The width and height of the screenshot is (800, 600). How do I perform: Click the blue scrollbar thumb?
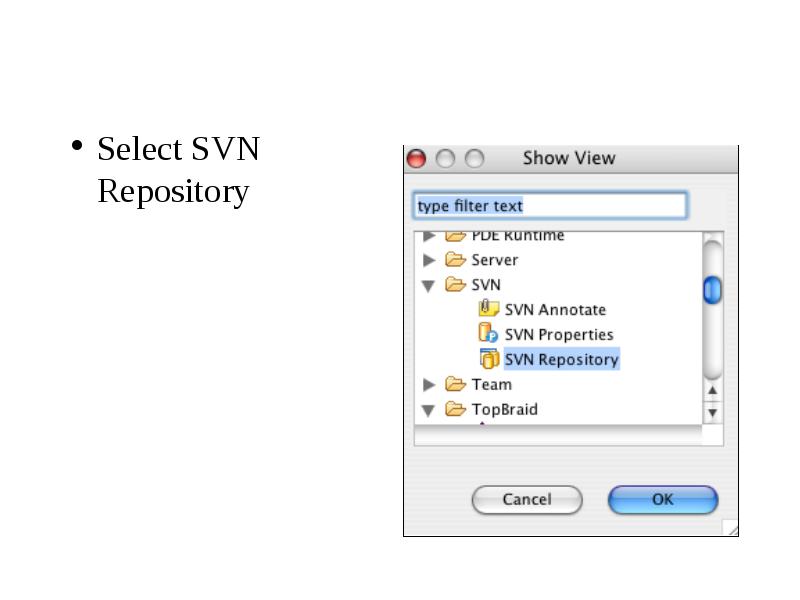(712, 290)
